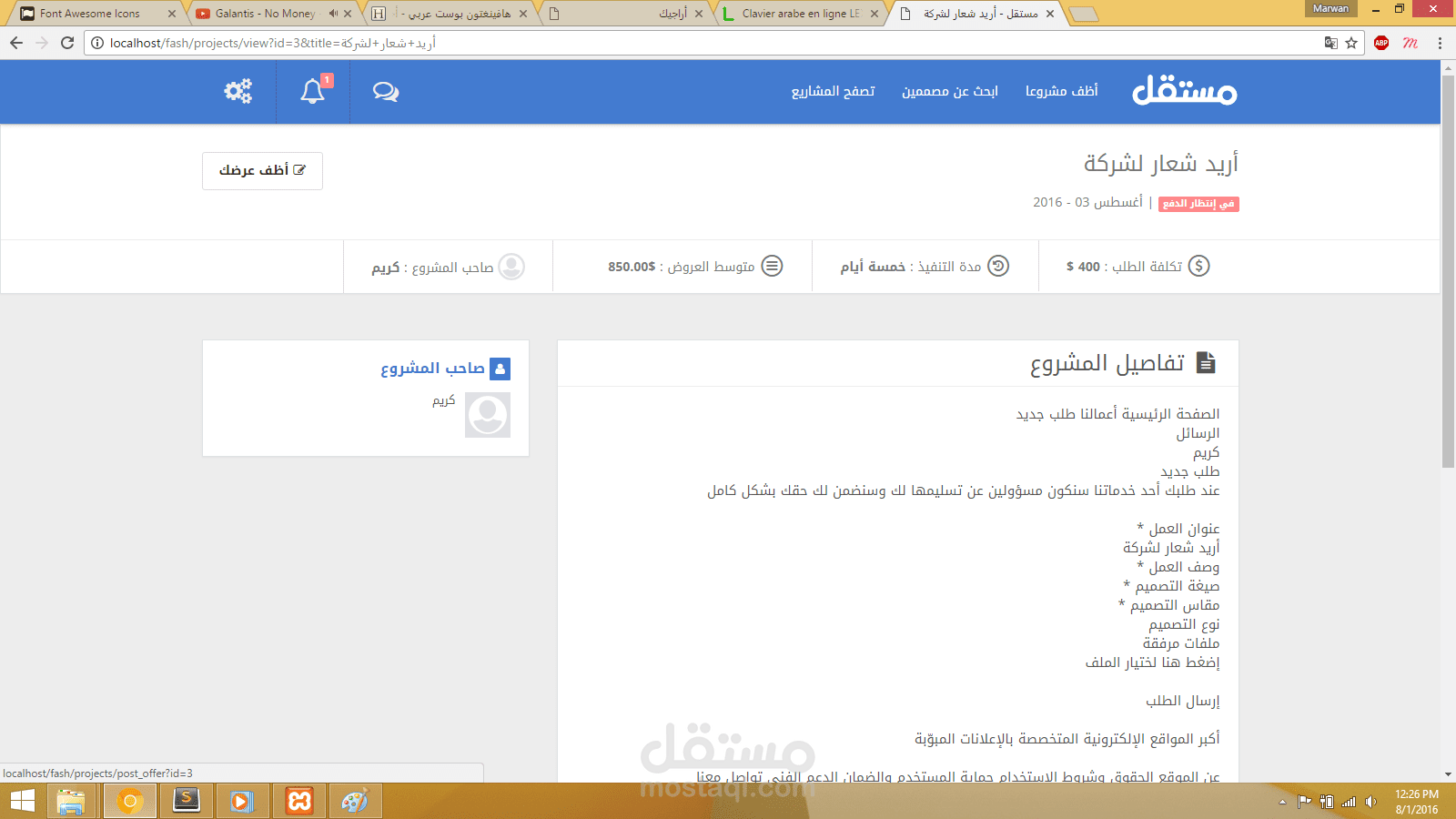Open the red m extension icon
Image resolution: width=1456 pixels, height=819 pixels.
click(1410, 43)
